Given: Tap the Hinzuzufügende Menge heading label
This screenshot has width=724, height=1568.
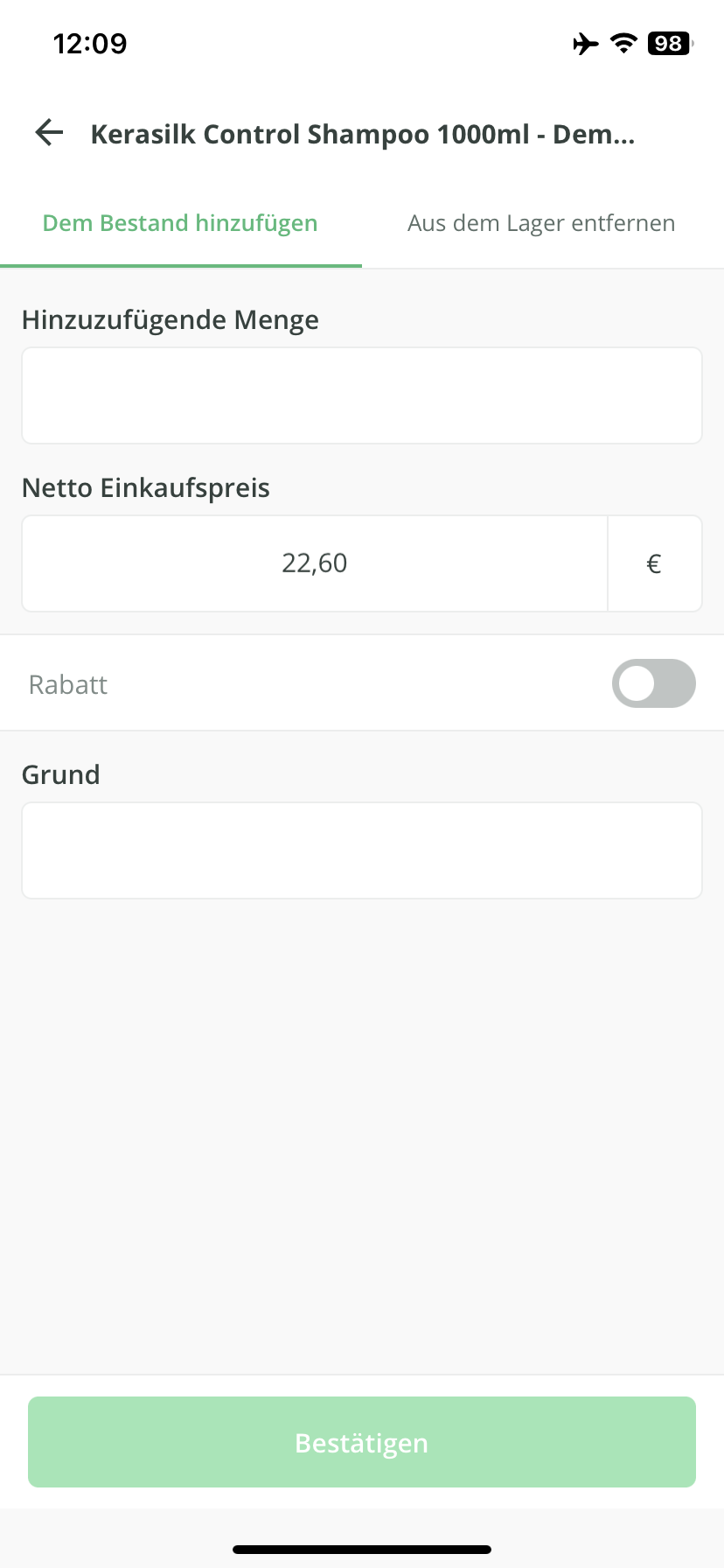Looking at the screenshot, I should click(171, 320).
